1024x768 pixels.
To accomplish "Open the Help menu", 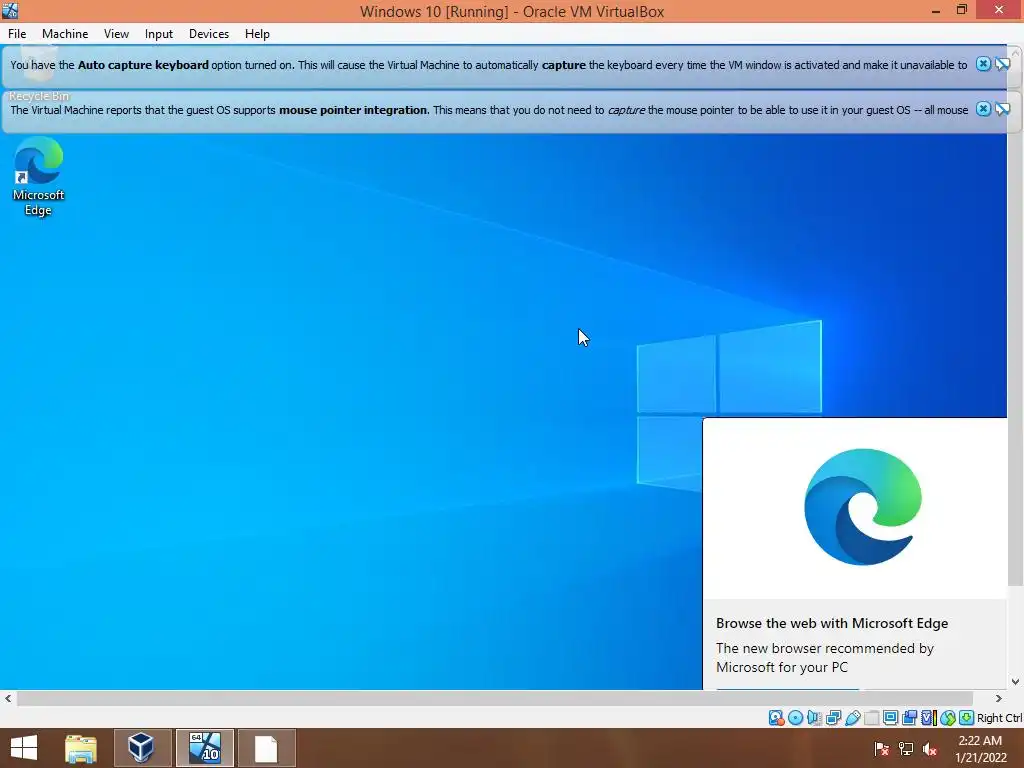I will pos(257,34).
